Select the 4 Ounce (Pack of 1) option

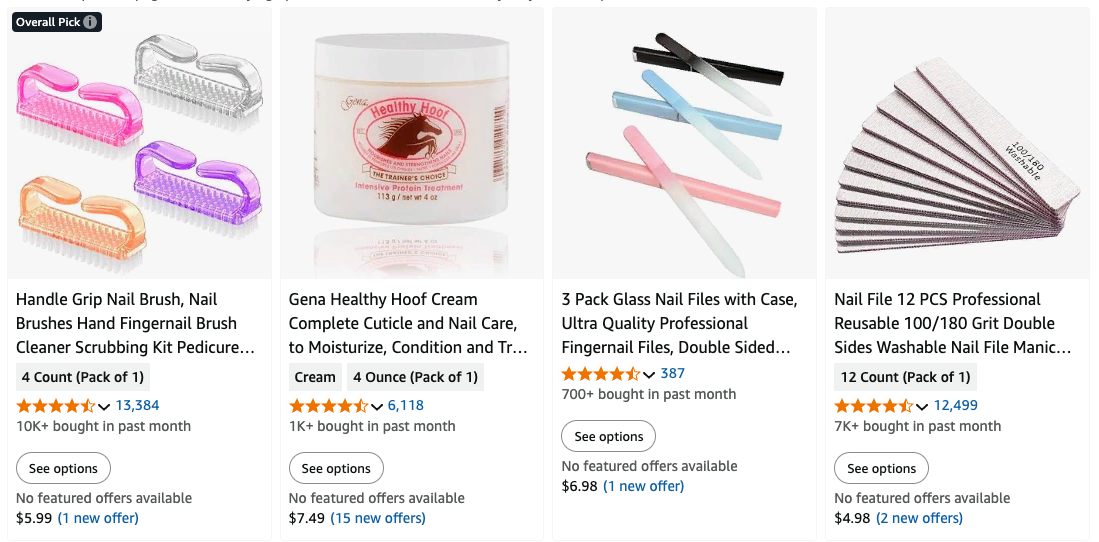(416, 377)
